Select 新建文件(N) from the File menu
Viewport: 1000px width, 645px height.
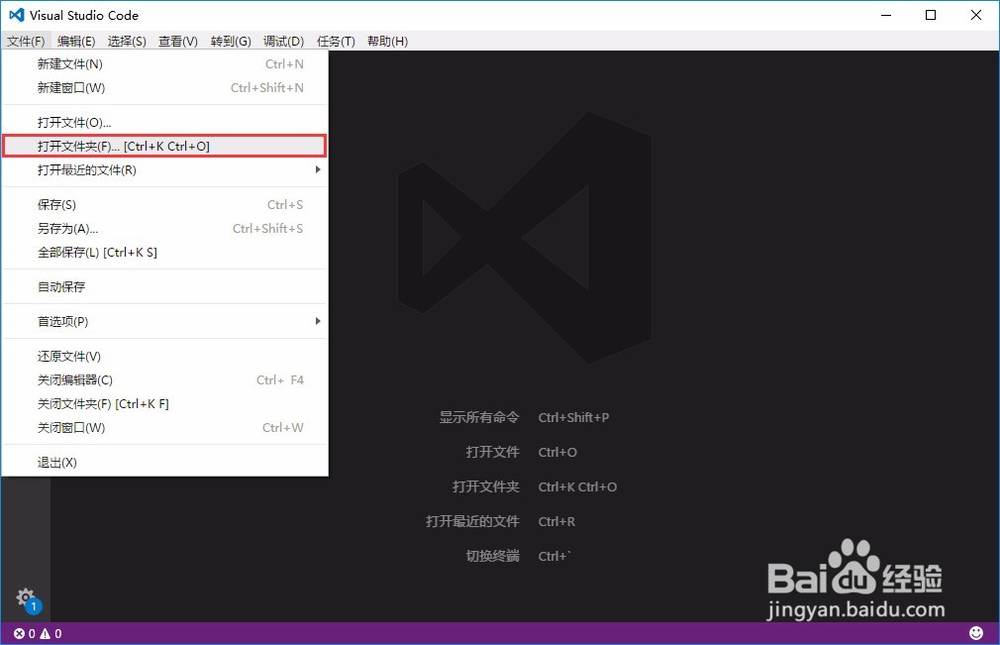click(x=69, y=63)
